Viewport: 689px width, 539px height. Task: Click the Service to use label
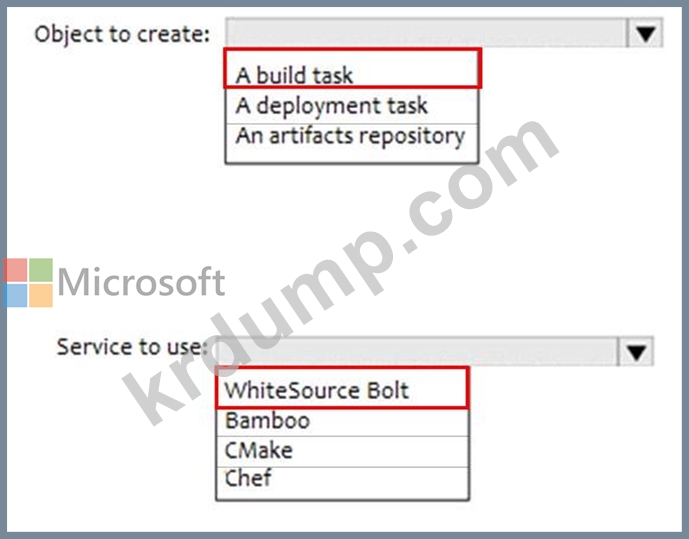click(132, 347)
